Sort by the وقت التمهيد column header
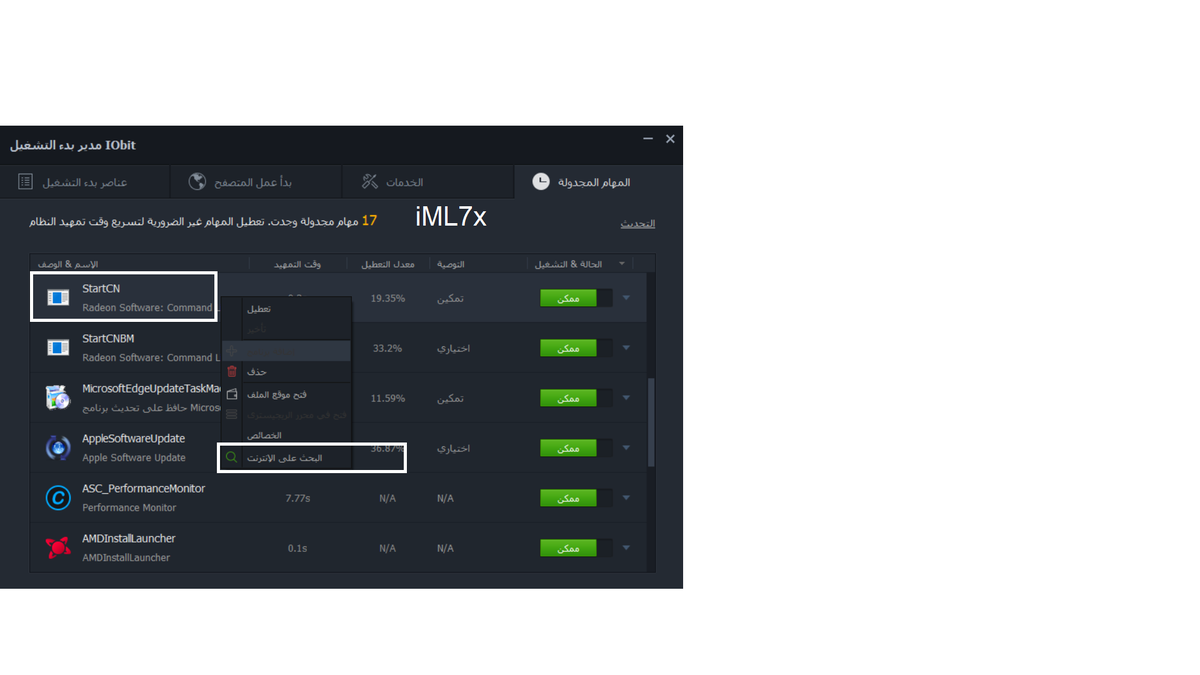Image resolution: width=1200 pixels, height=675 pixels. (x=298, y=264)
